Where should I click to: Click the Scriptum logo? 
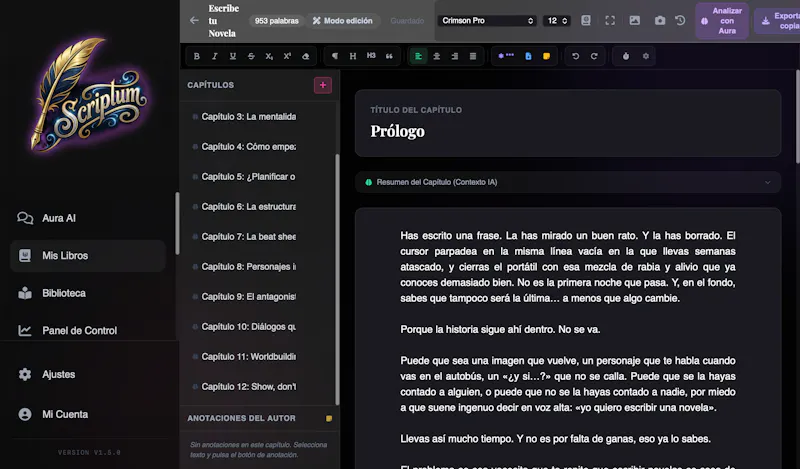(90, 94)
